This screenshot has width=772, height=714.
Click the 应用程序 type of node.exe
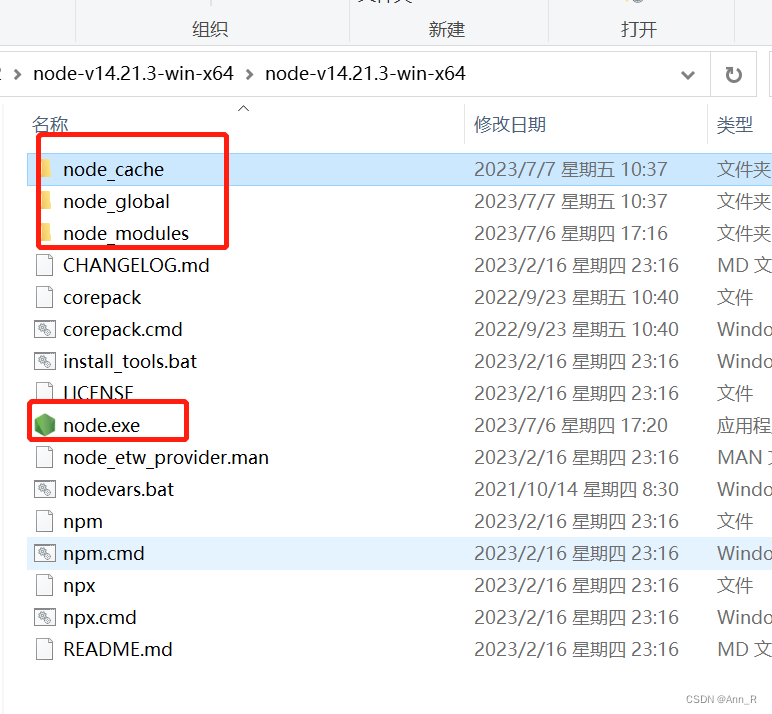pyautogui.click(x=744, y=425)
